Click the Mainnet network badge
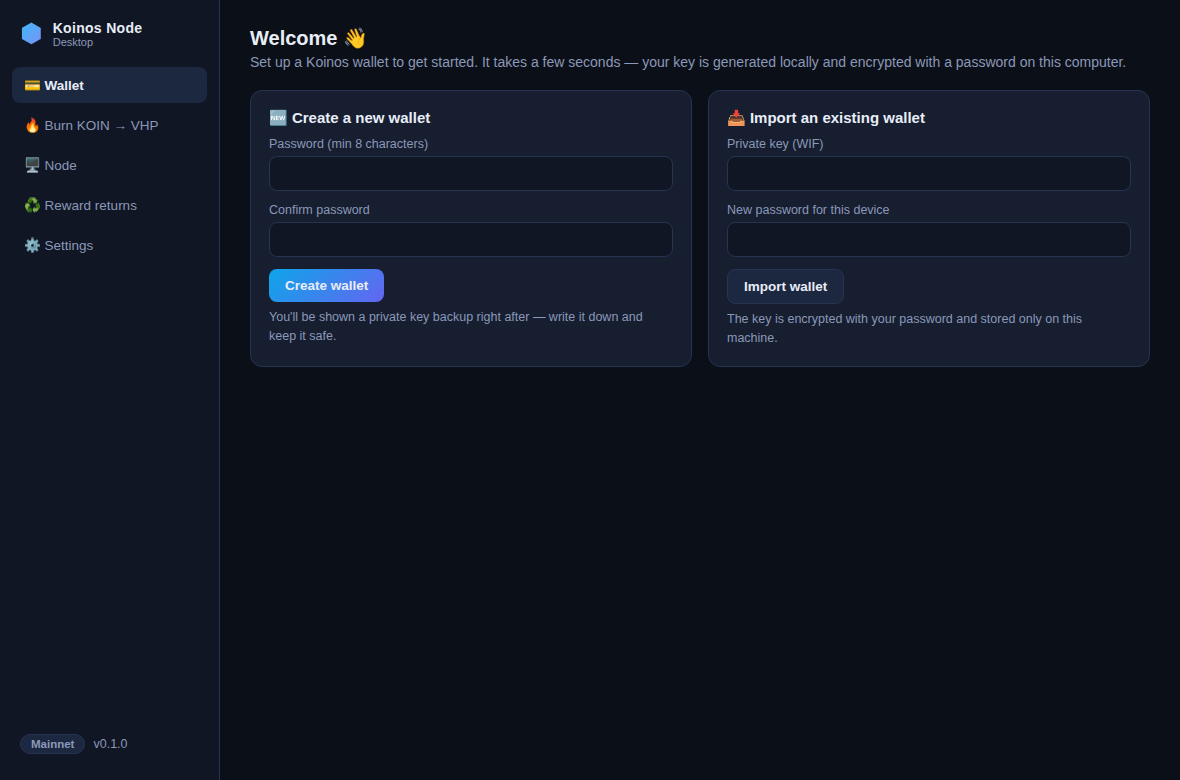This screenshot has height=780, width=1180. 52,744
